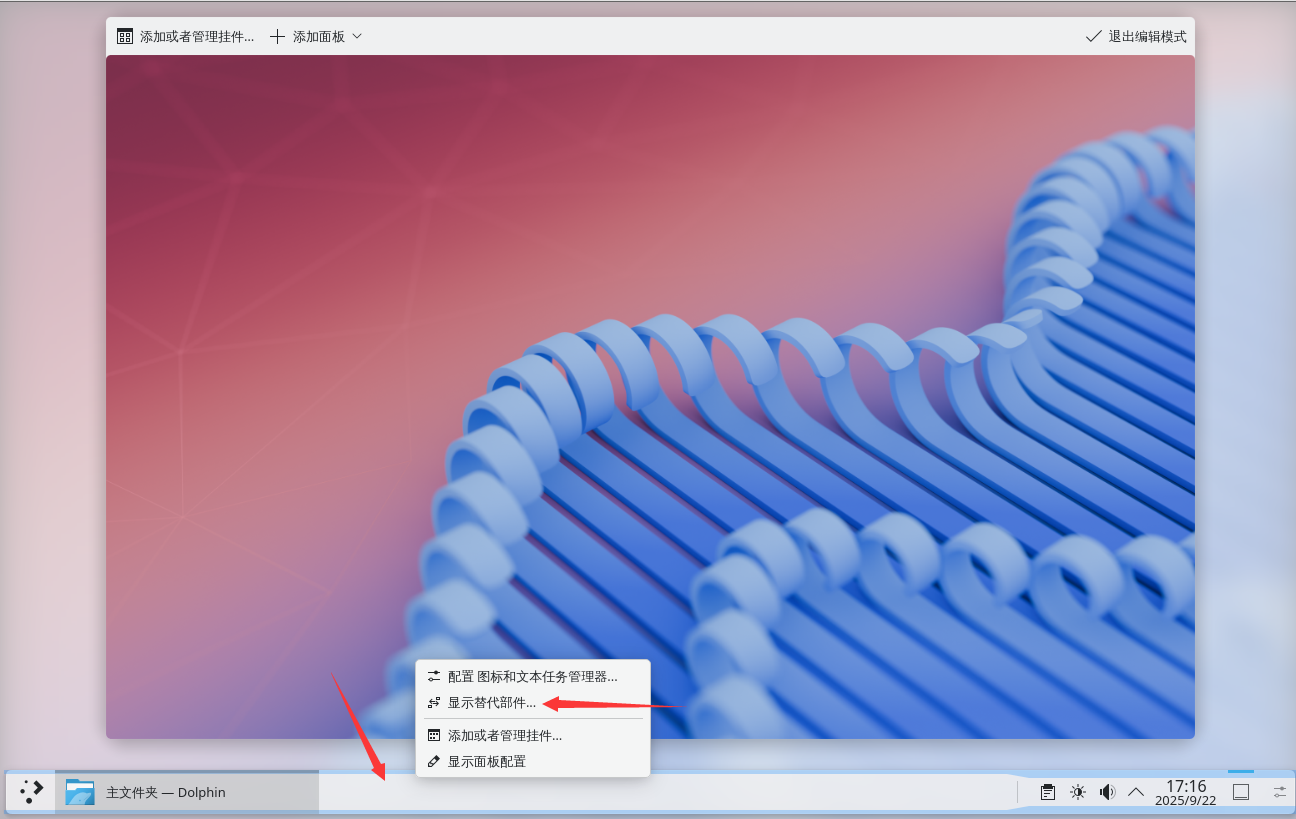This screenshot has height=819, width=1296.
Task: Click the show desktop icon
Action: click(x=1241, y=792)
